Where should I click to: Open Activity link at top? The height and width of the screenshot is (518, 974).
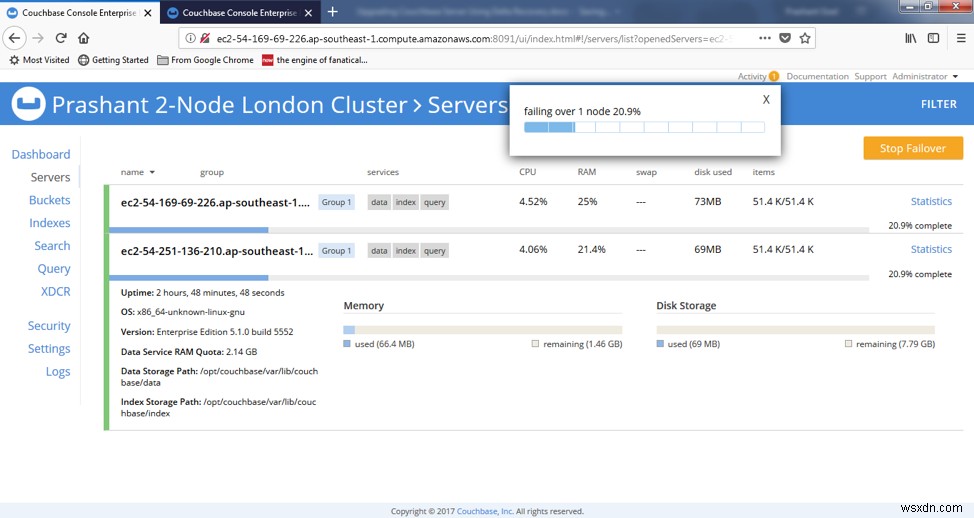tap(752, 76)
